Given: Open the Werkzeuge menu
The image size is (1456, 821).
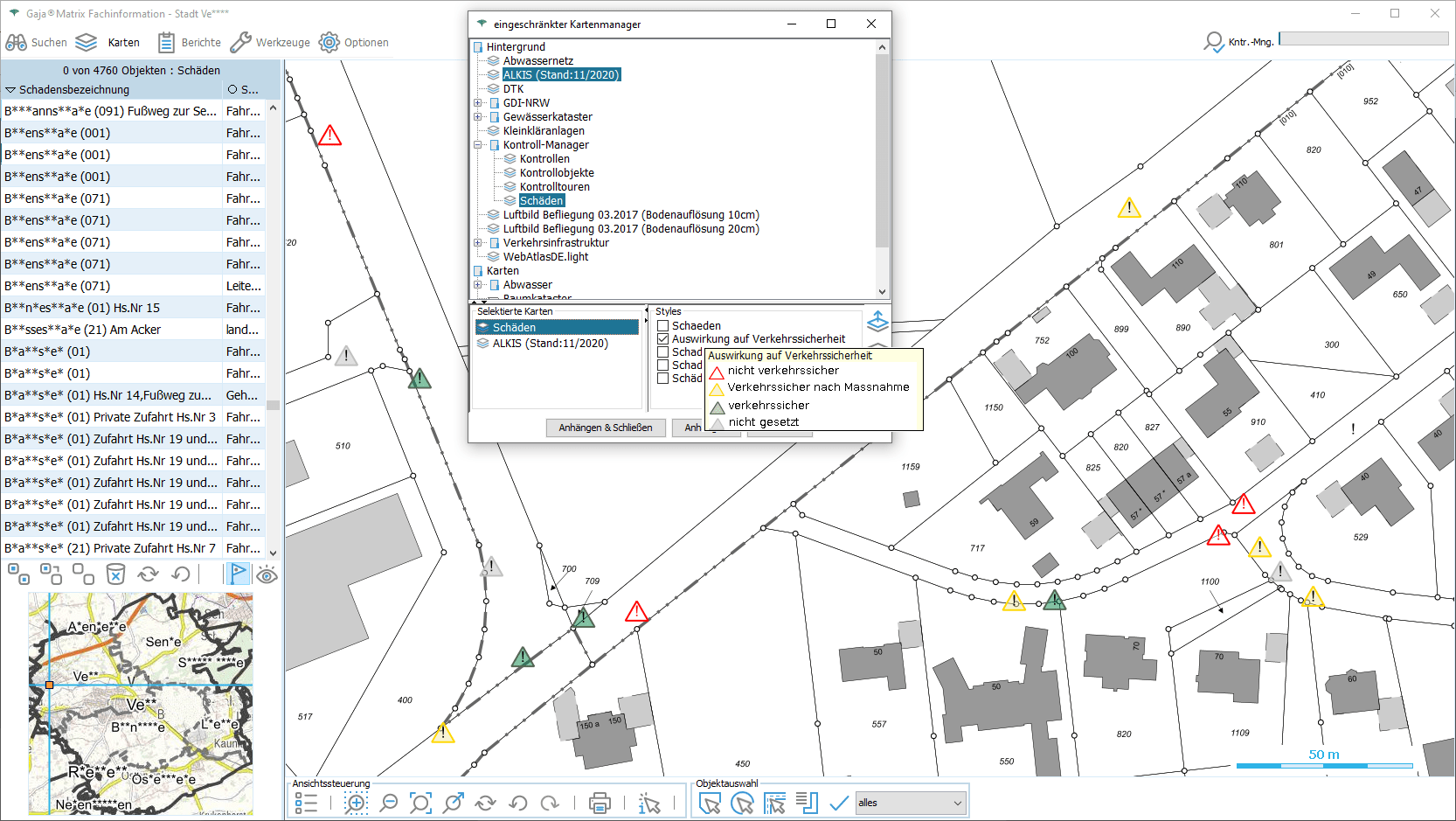Looking at the screenshot, I should tap(270, 42).
